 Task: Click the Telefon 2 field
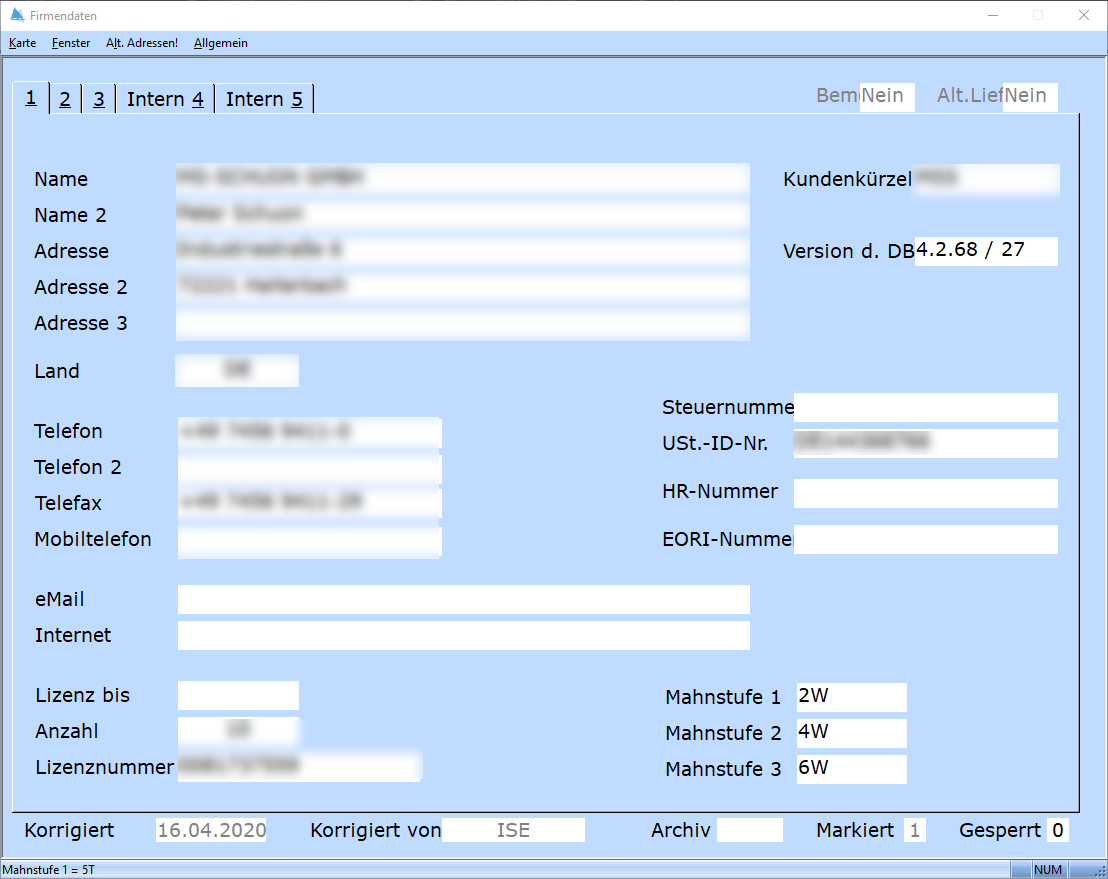(x=309, y=468)
